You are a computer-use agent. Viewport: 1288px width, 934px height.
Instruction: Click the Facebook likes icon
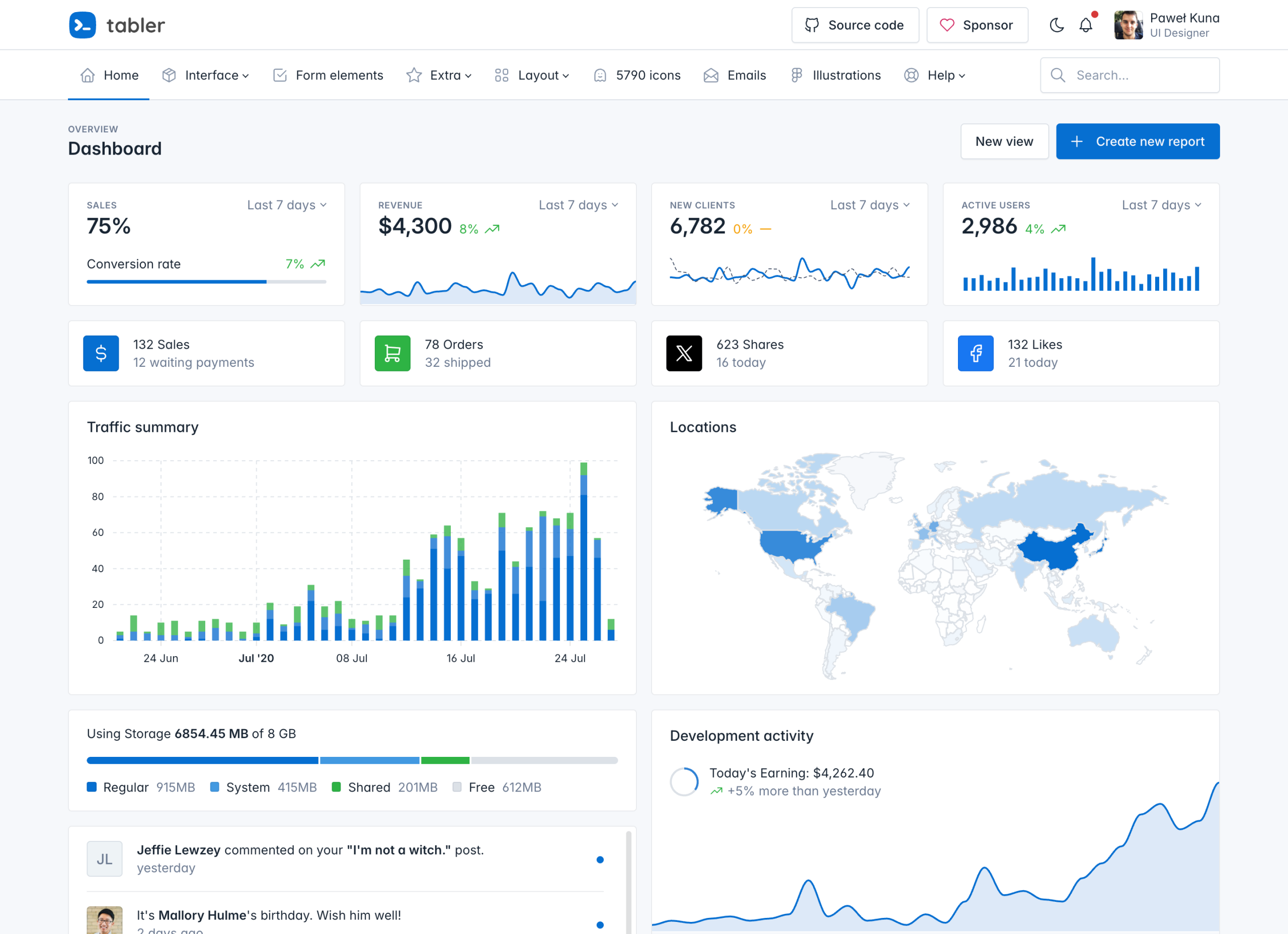tap(975, 353)
